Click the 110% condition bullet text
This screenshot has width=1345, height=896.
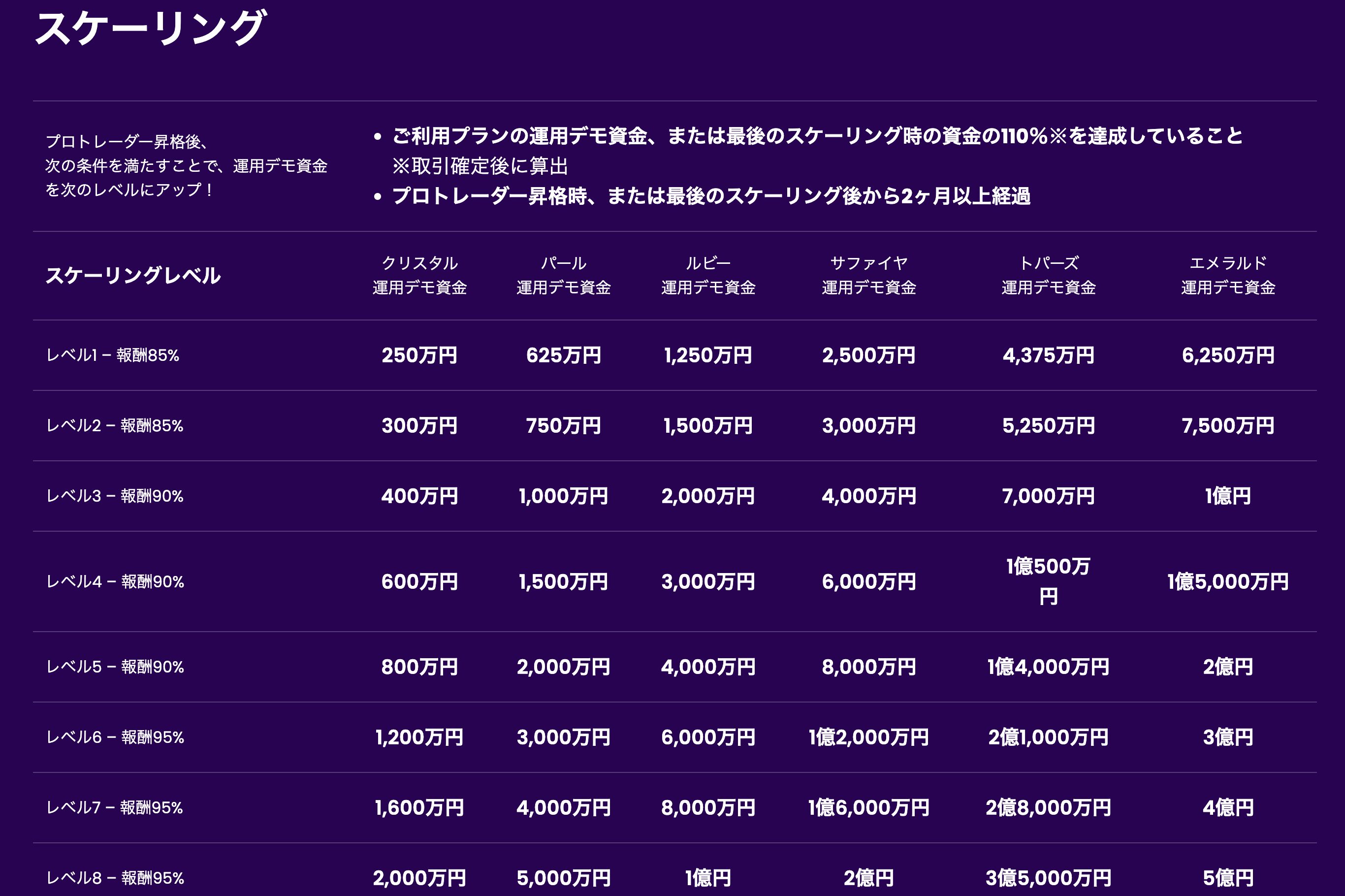[817, 136]
